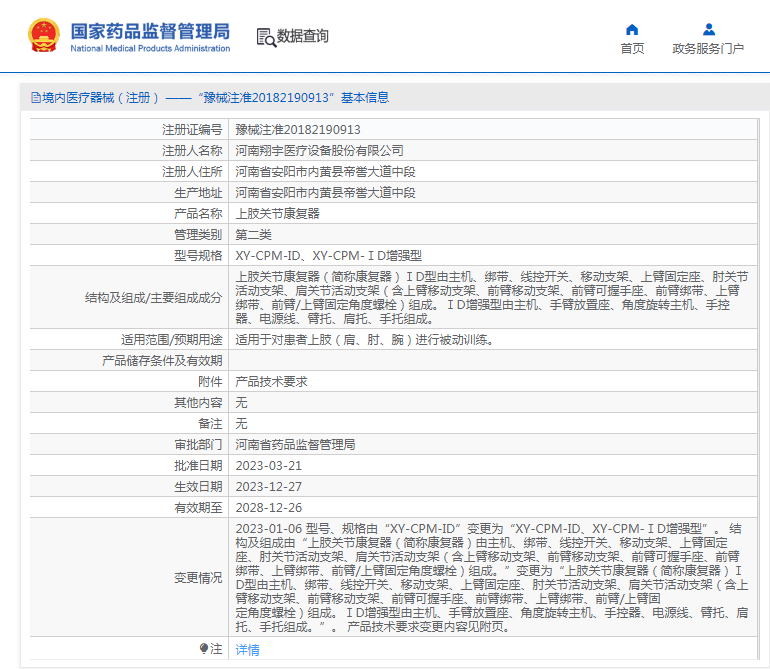Image resolution: width=770 pixels, height=669 pixels.
Task: Click the 其他内容 row label
Action: (198, 403)
